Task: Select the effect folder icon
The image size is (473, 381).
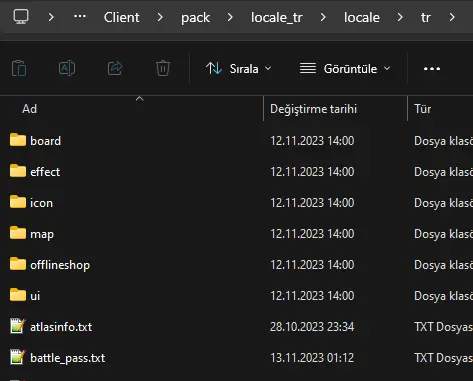Action: [18, 171]
